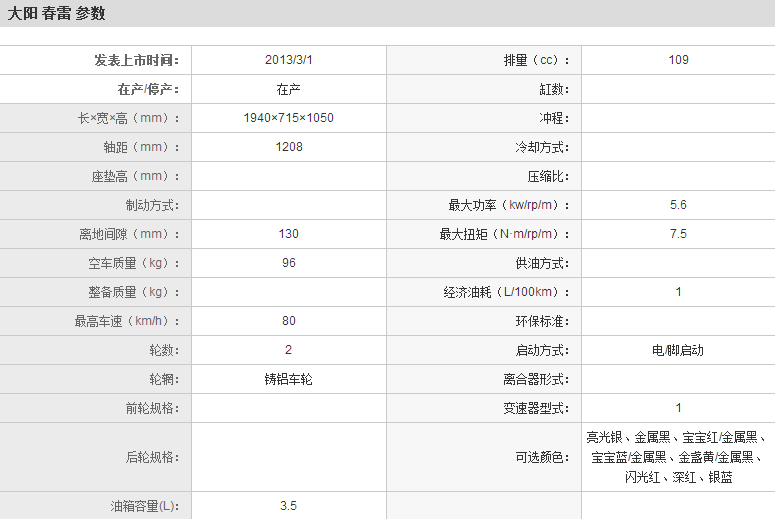Select the available colors list text
This screenshot has width=775, height=519.
point(678,457)
